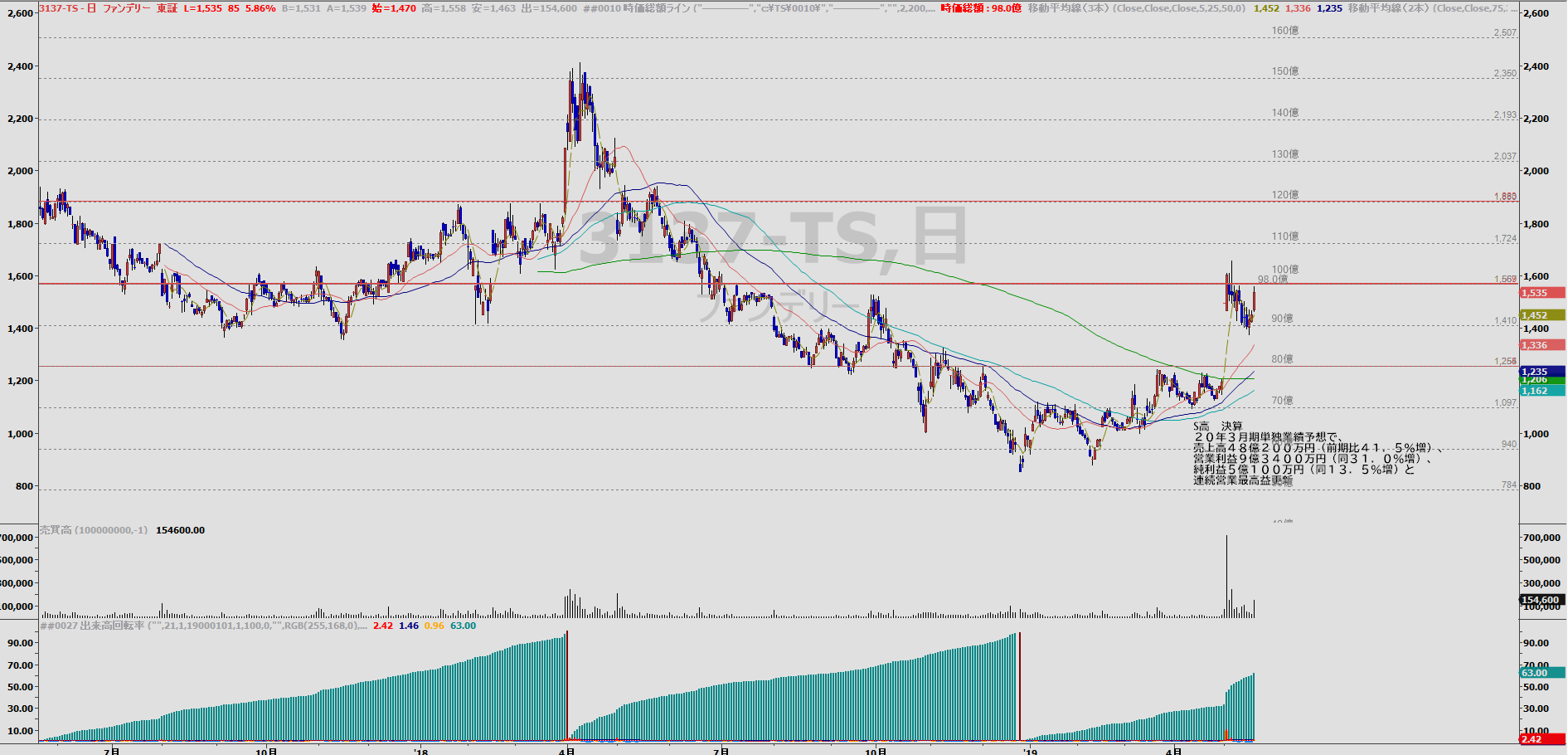The width and height of the screenshot is (1568, 755).
Task: Click the ''19 year label on time axis
Action: tap(1029, 751)
